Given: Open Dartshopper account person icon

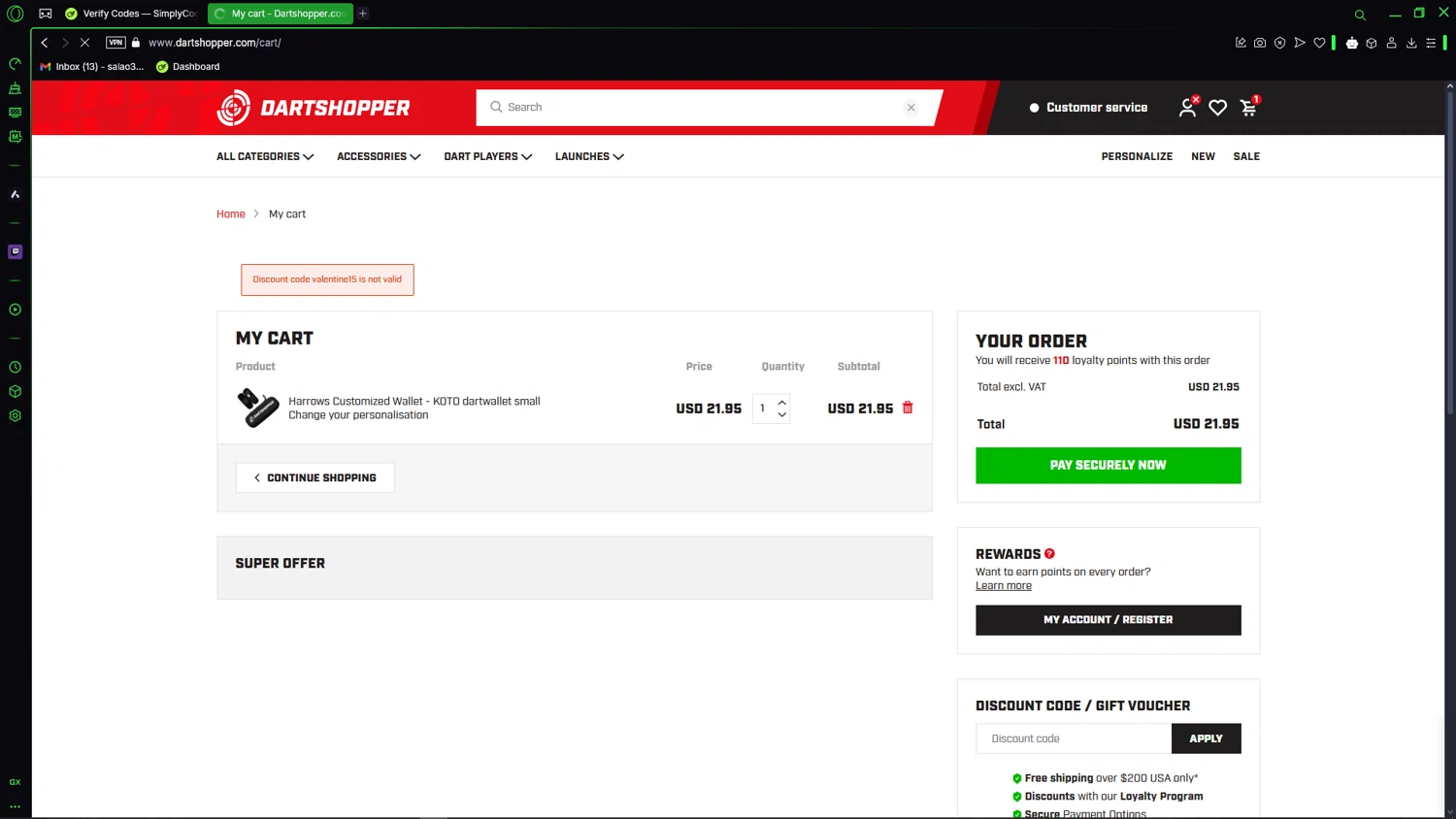Looking at the screenshot, I should point(1187,108).
